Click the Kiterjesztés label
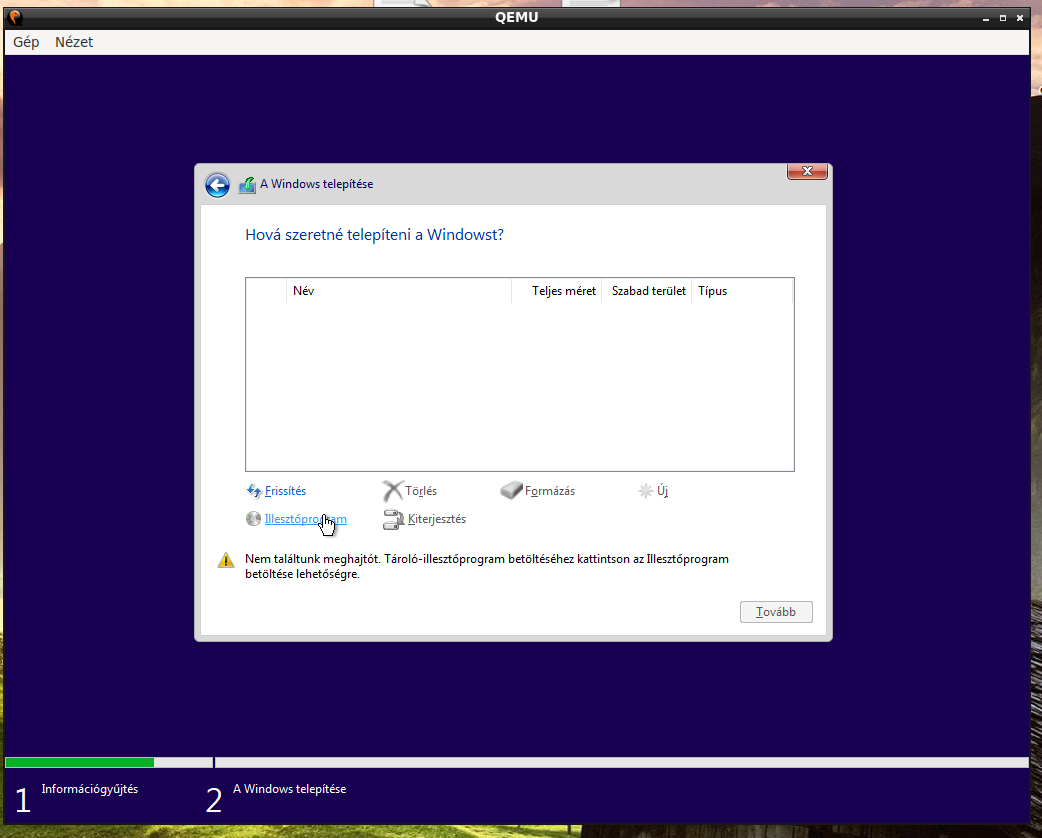The image size is (1042, 838). (x=437, y=519)
